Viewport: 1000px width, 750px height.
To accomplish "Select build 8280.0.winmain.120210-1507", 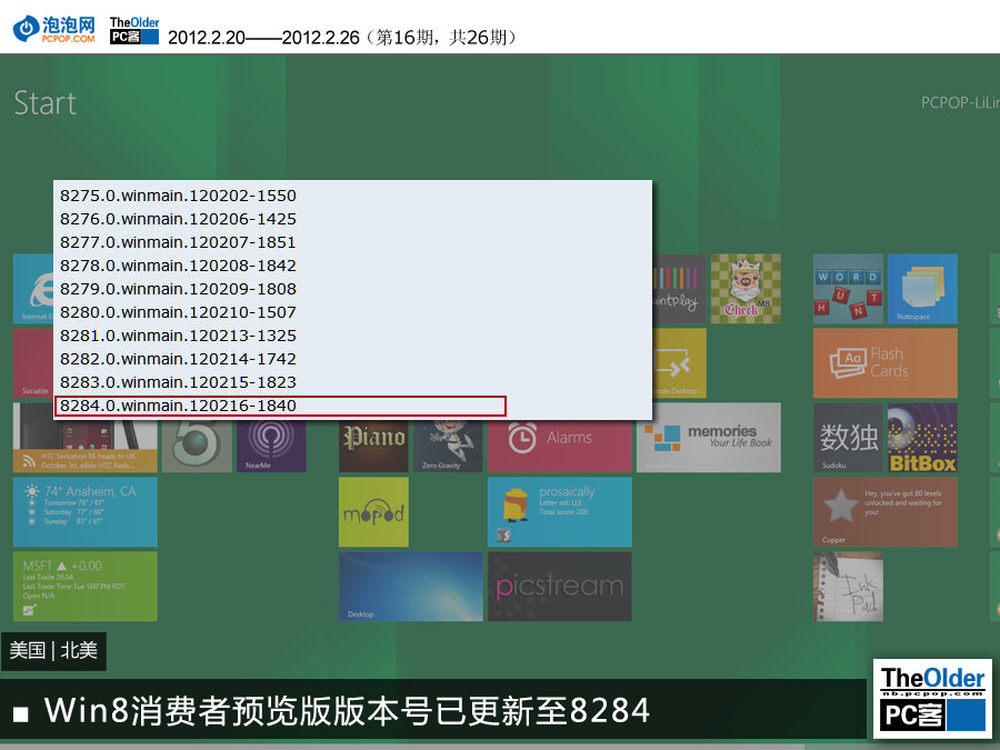I will tap(178, 312).
